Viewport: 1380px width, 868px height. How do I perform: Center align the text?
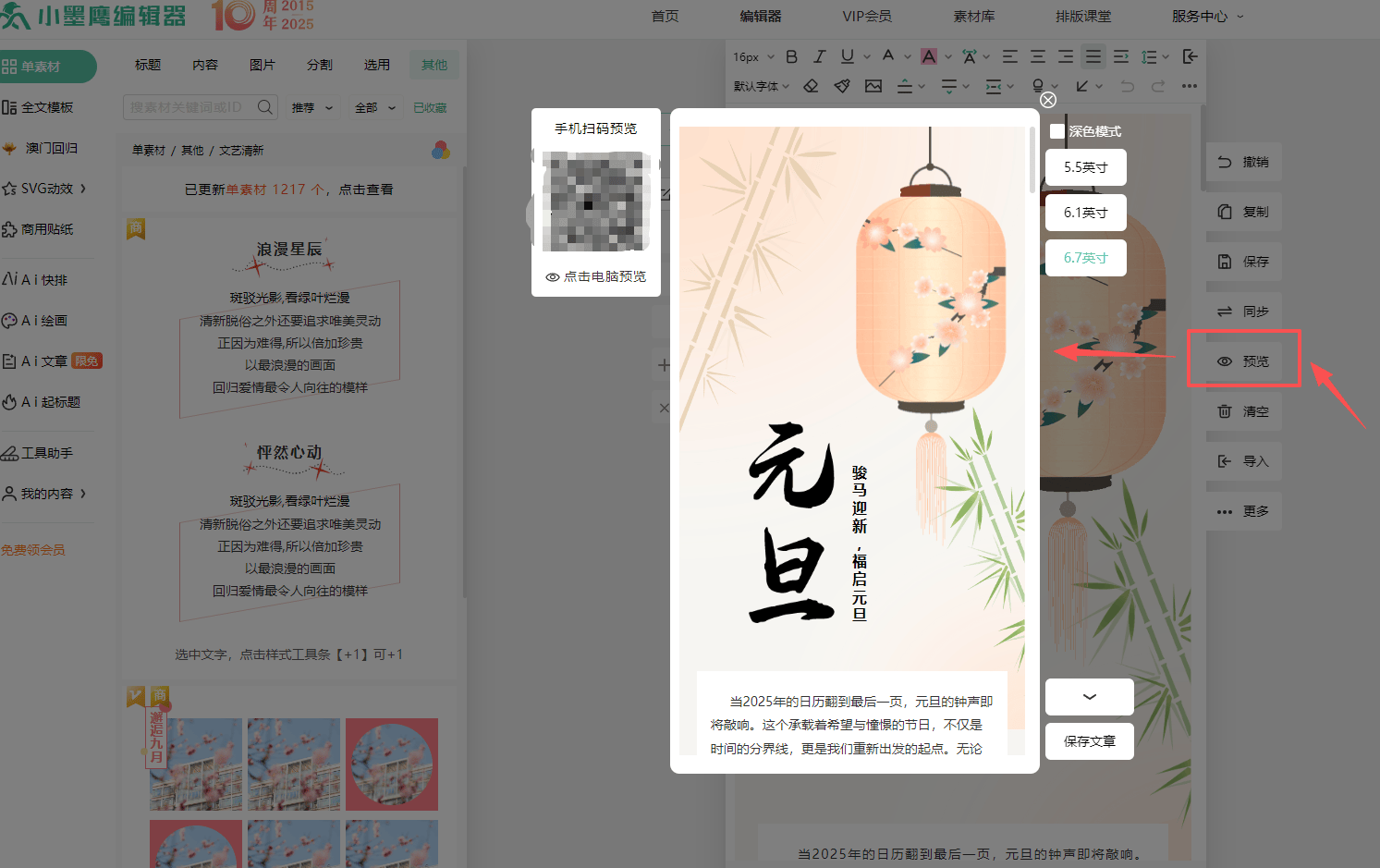1038,56
